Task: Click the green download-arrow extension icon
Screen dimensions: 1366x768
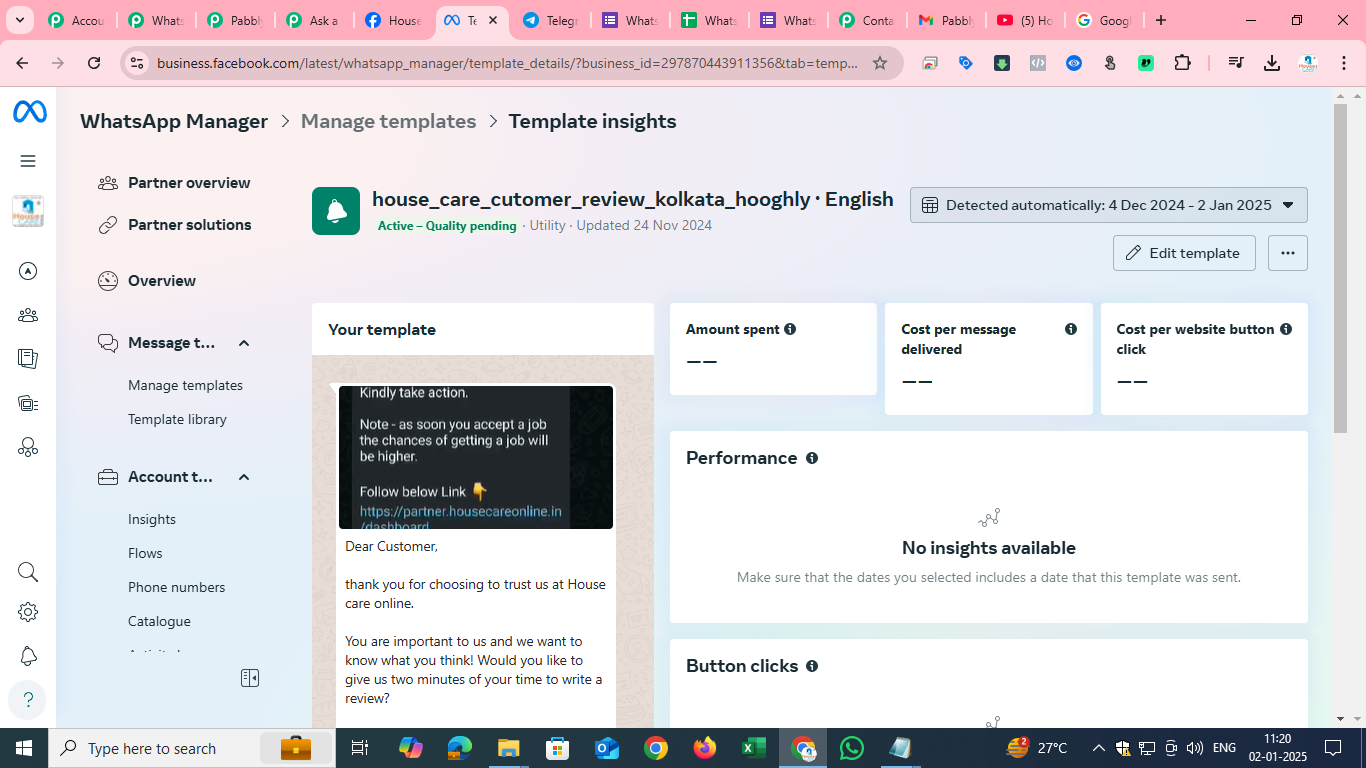Action: (1002, 63)
